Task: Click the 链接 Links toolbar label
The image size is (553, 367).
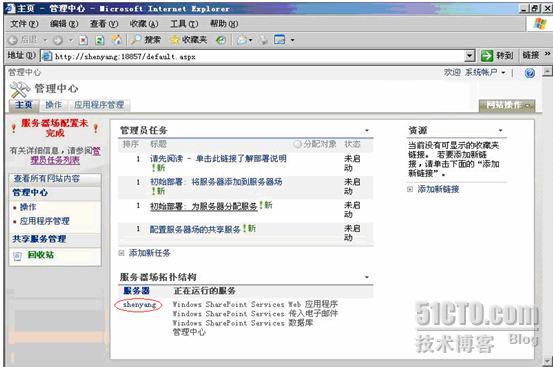Action: coord(530,55)
